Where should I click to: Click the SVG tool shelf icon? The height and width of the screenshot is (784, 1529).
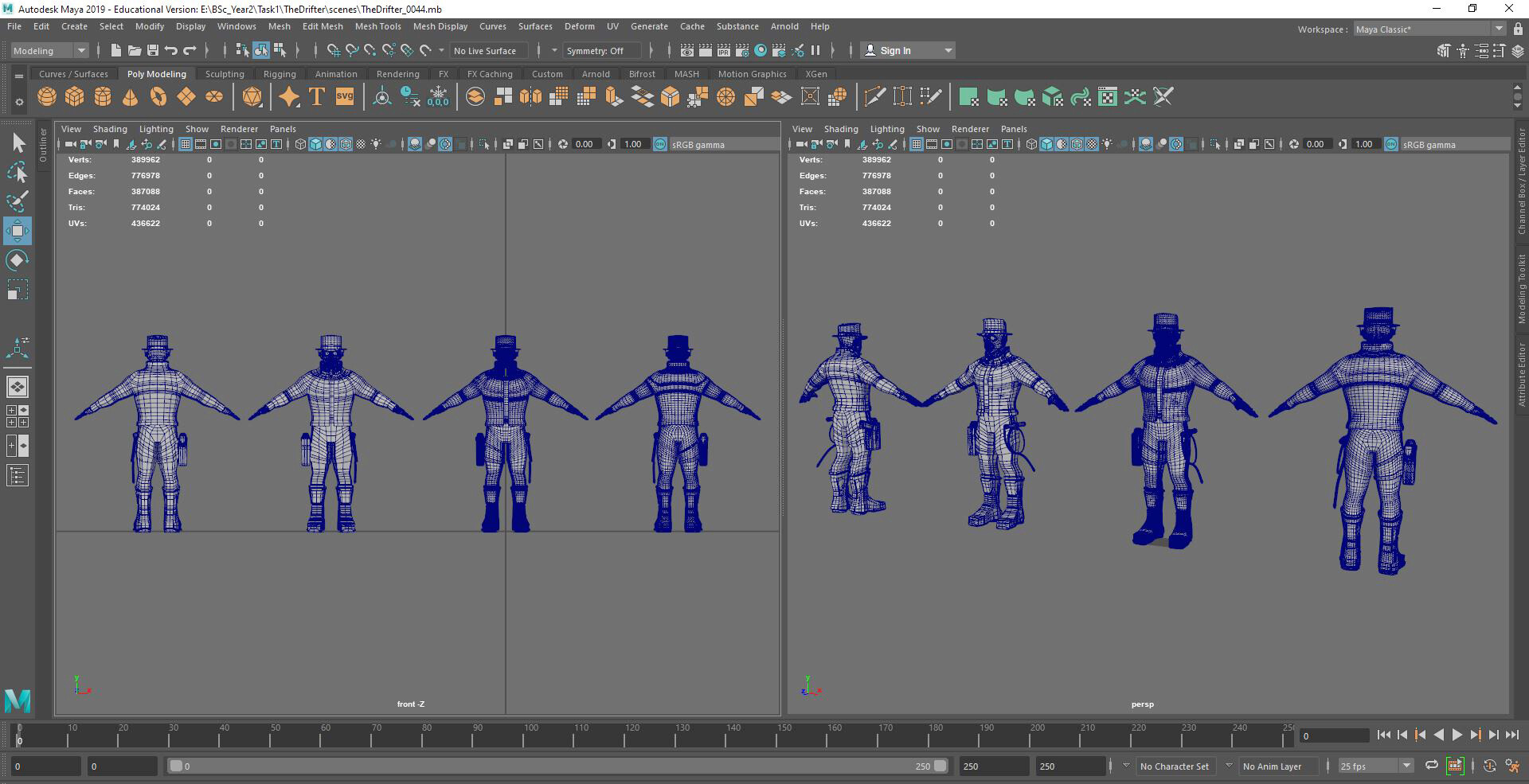coord(344,97)
